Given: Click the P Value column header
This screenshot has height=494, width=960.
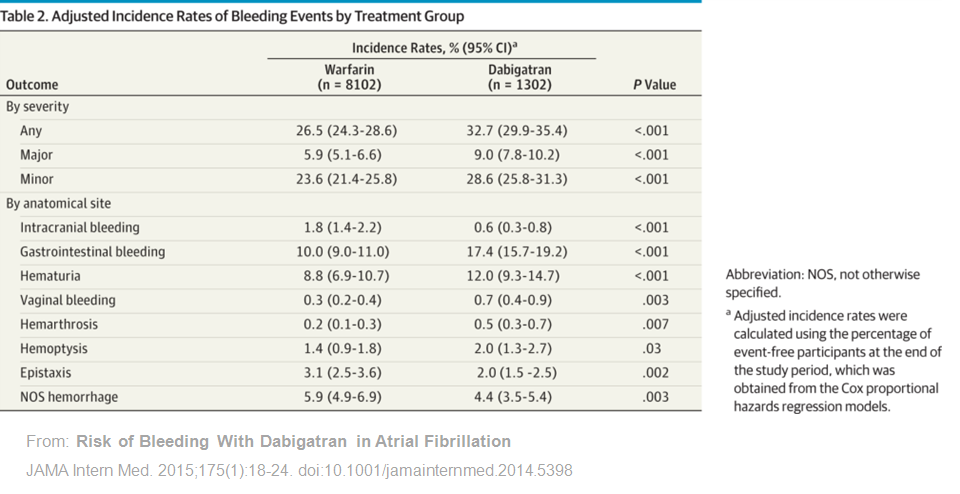Looking at the screenshot, I should [654, 85].
